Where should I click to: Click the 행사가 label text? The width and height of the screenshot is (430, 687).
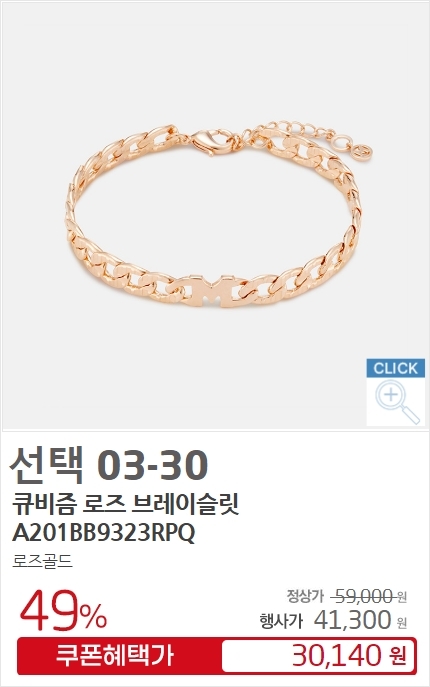[281, 621]
